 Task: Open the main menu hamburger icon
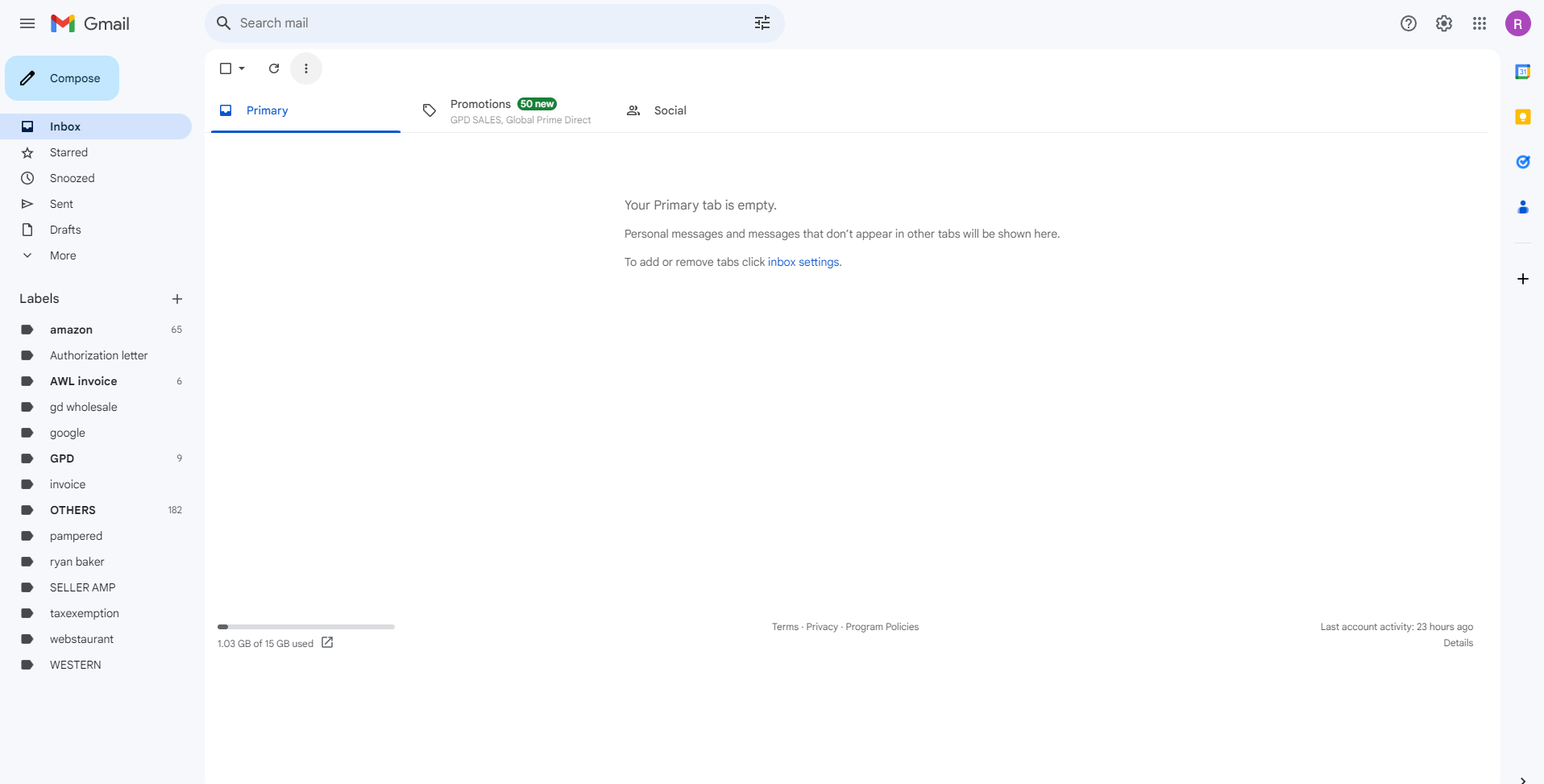[x=27, y=23]
